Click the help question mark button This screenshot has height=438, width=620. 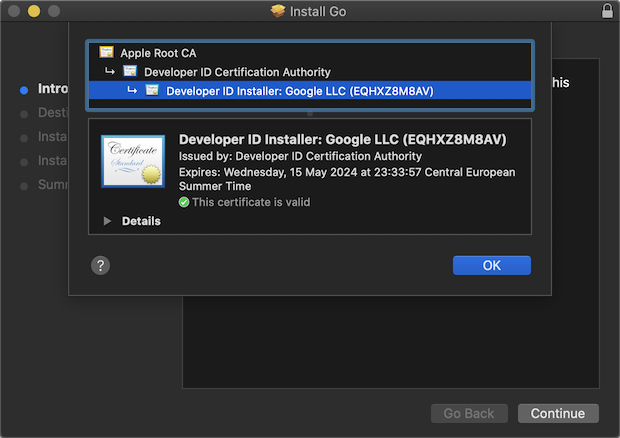pos(100,266)
